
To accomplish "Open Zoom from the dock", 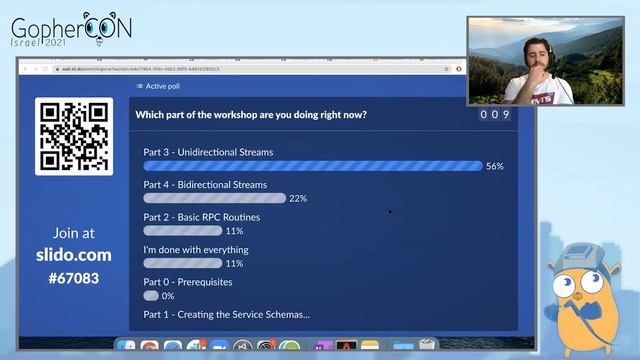I will [x=220, y=345].
